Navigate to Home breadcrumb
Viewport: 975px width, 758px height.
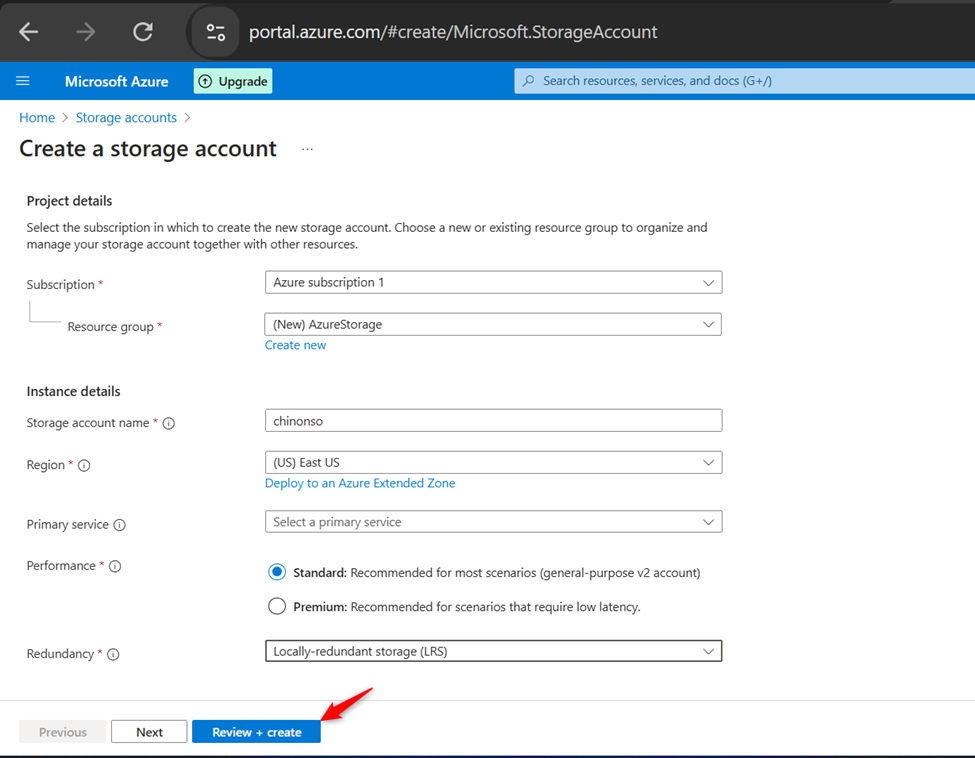(37, 118)
